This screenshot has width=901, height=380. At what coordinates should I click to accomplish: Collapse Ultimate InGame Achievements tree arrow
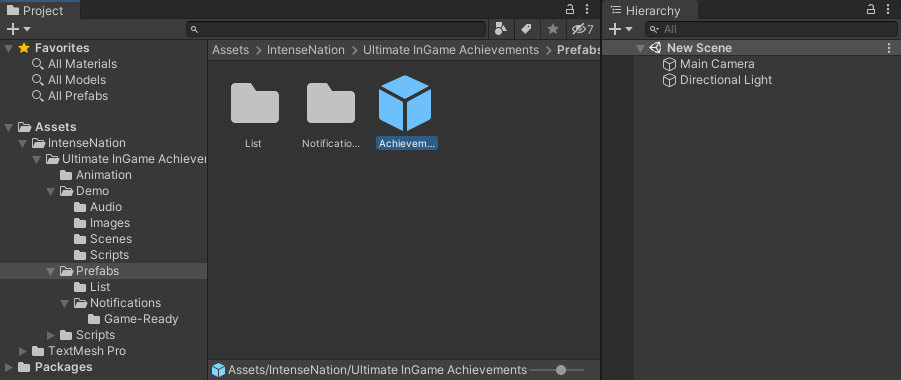pyautogui.click(x=36, y=159)
